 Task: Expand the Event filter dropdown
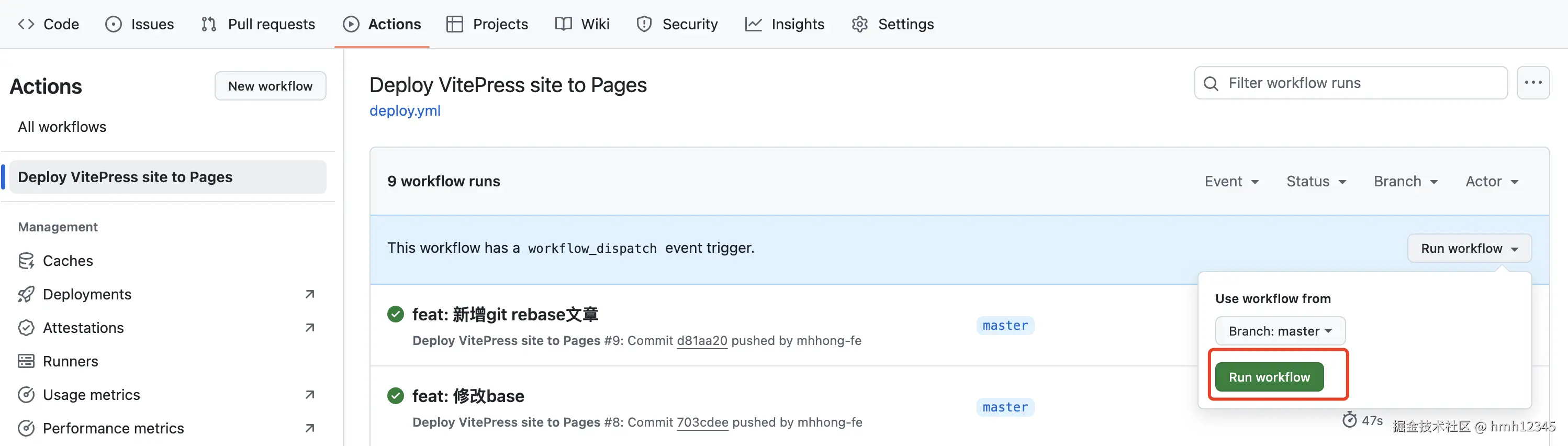1231,181
